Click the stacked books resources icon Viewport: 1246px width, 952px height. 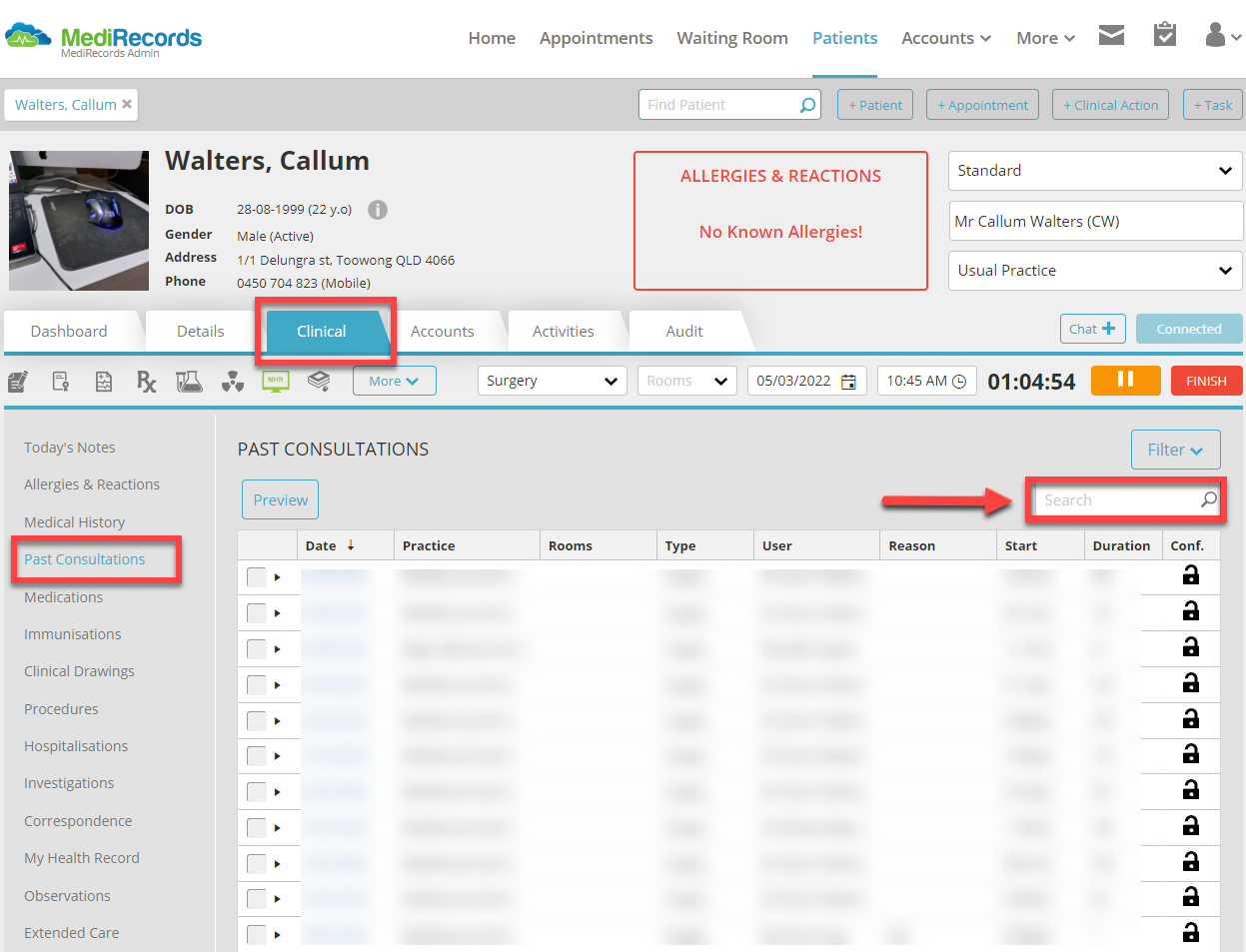319,381
